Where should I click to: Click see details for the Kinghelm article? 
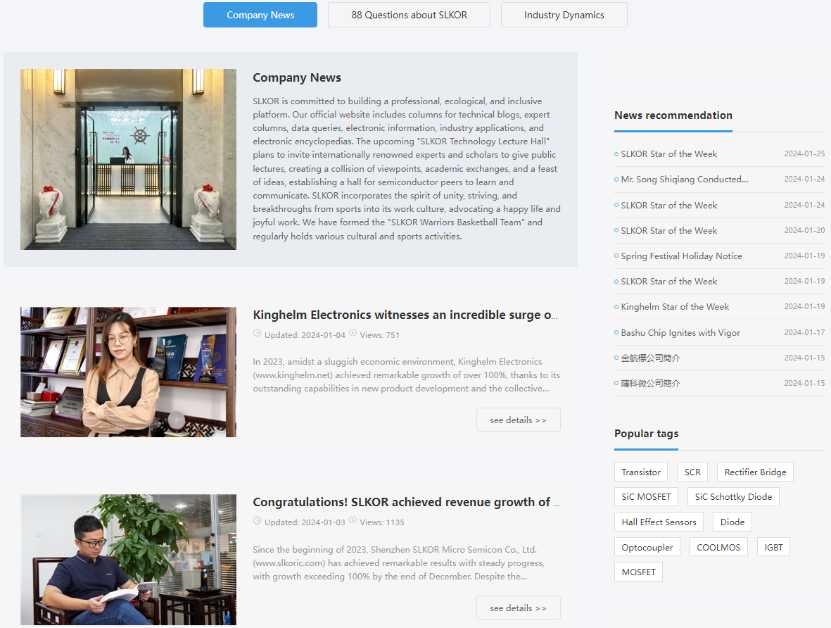coord(518,420)
